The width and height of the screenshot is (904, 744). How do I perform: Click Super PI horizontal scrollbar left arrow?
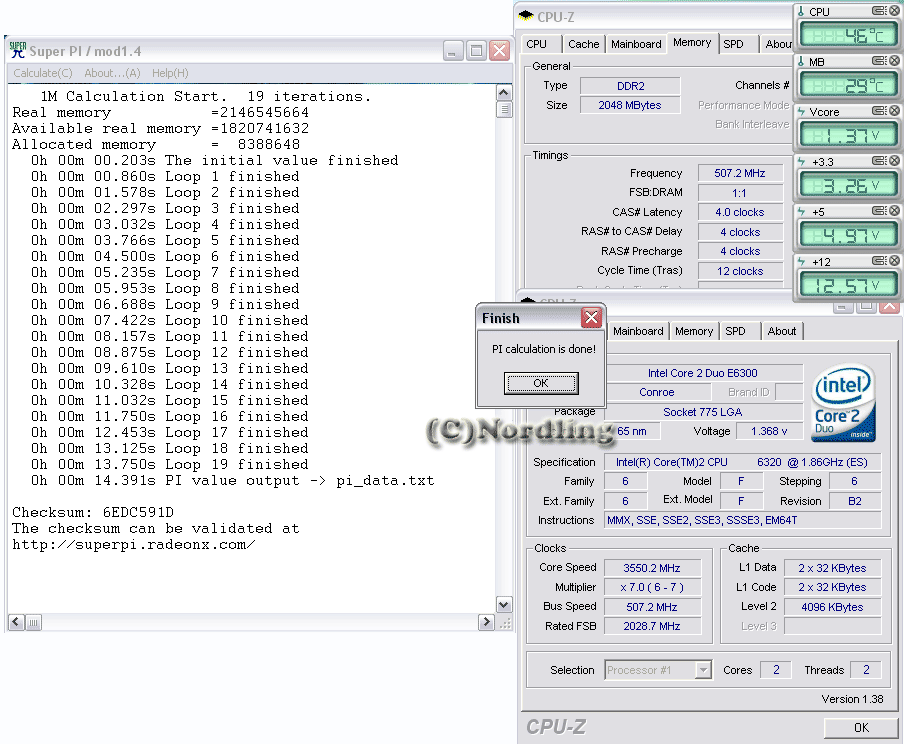(16, 622)
